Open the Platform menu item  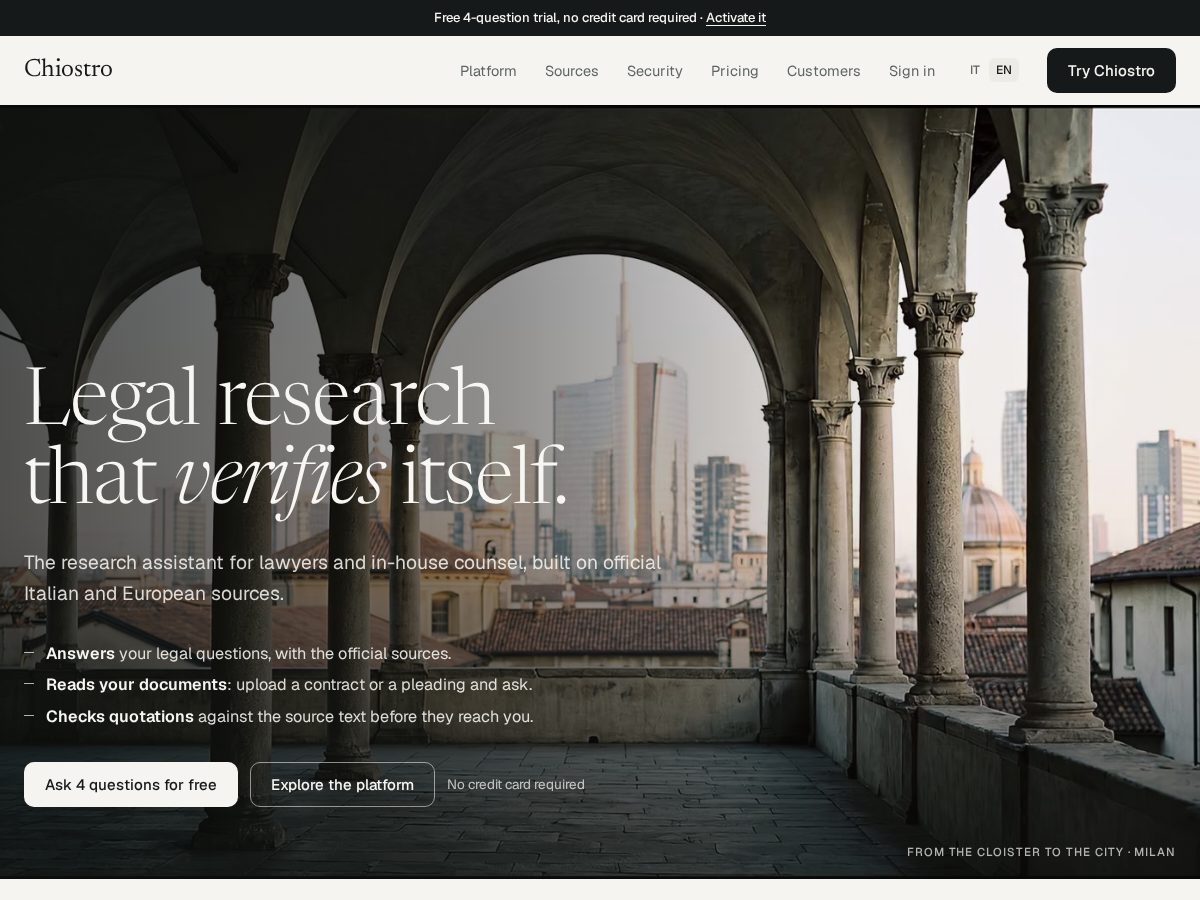point(488,71)
